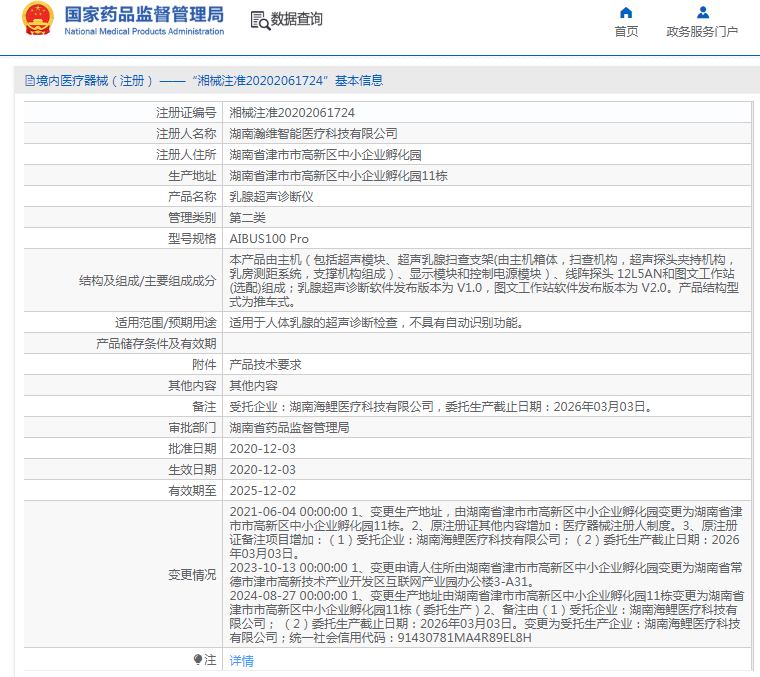Click attachment value 产品技术要求
Viewport: 760px width, 677px height.
coord(265,365)
